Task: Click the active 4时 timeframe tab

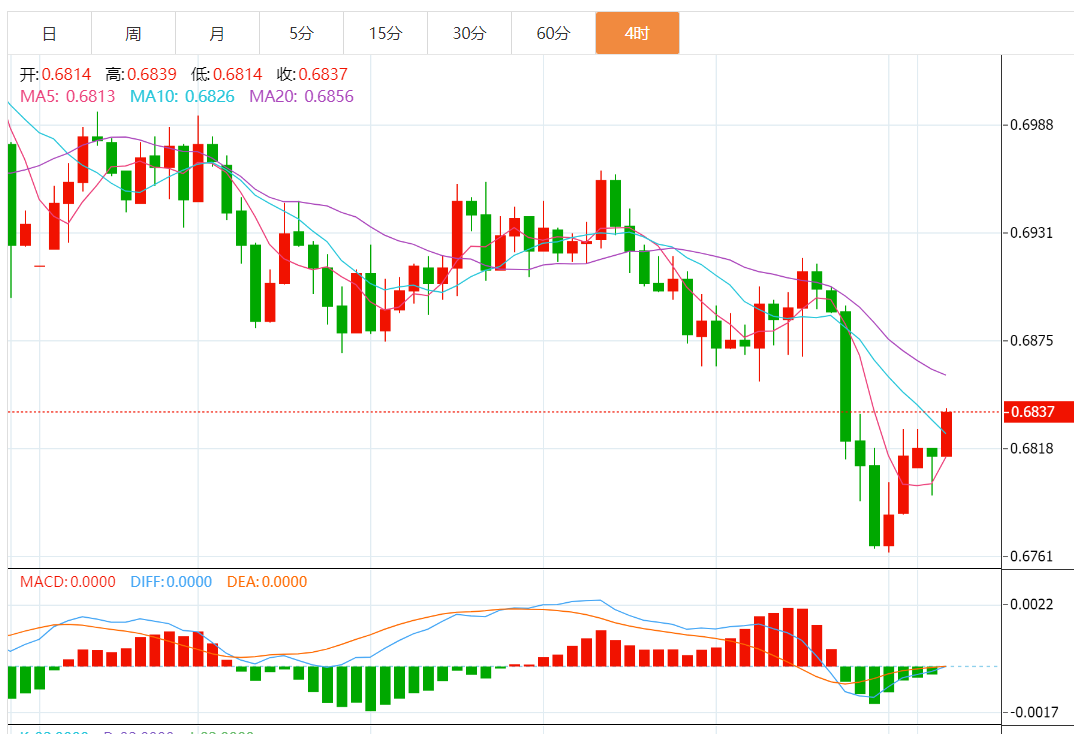Action: tap(637, 33)
